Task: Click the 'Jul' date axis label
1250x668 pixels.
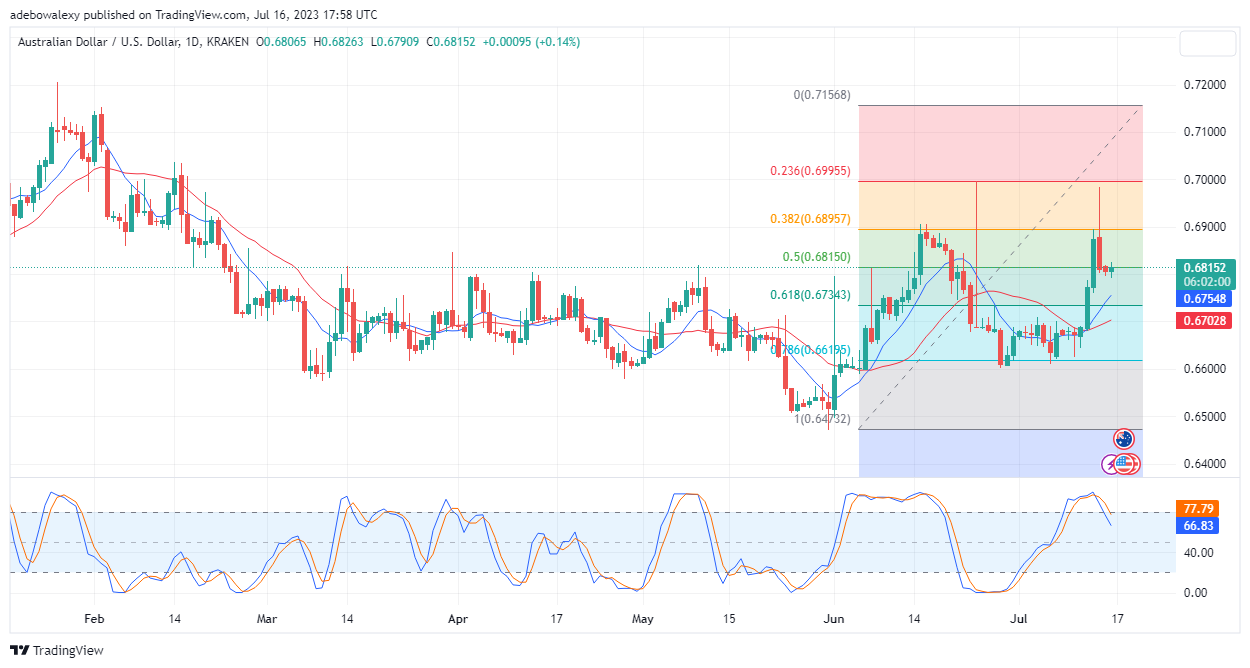Action: [x=1019, y=619]
